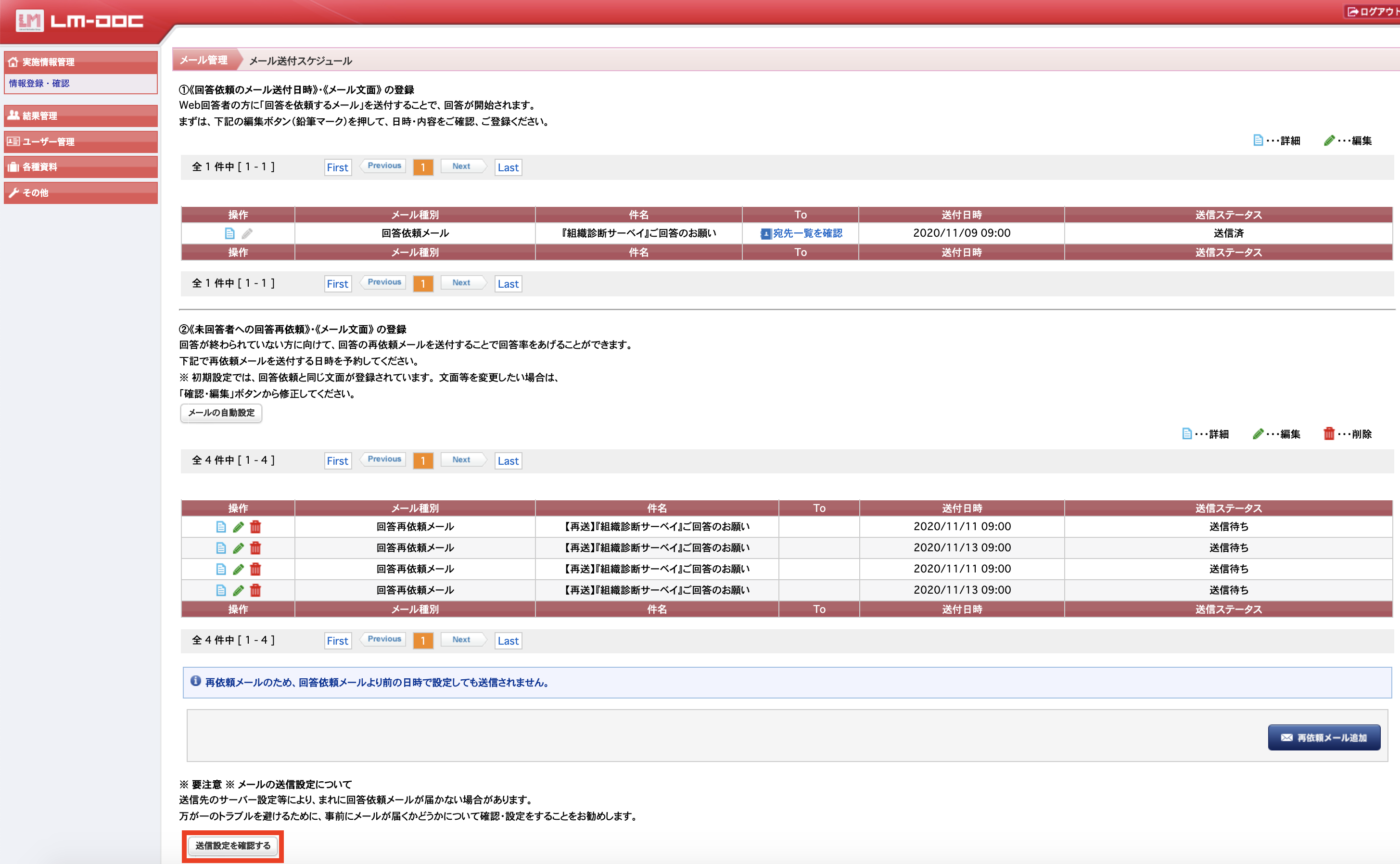Open その他 sidebar menu
The height and width of the screenshot is (864, 1400).
point(80,192)
